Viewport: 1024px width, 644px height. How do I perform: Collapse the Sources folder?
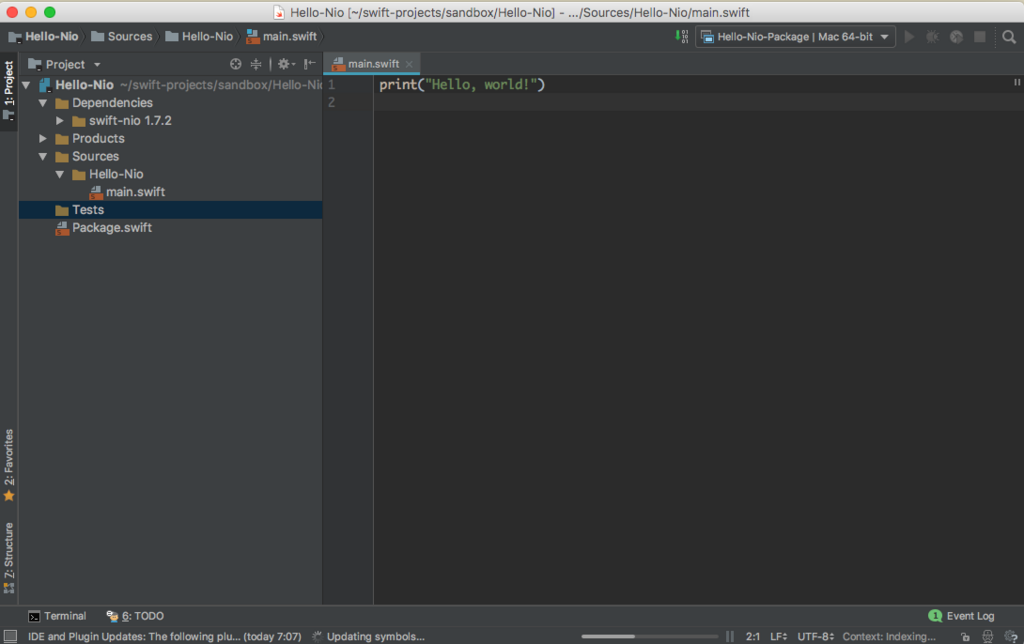43,157
